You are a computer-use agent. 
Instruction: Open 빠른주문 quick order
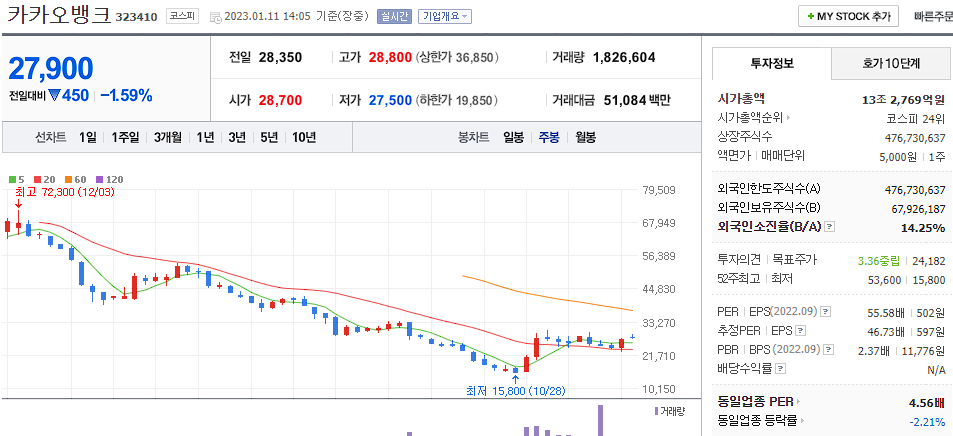click(933, 16)
